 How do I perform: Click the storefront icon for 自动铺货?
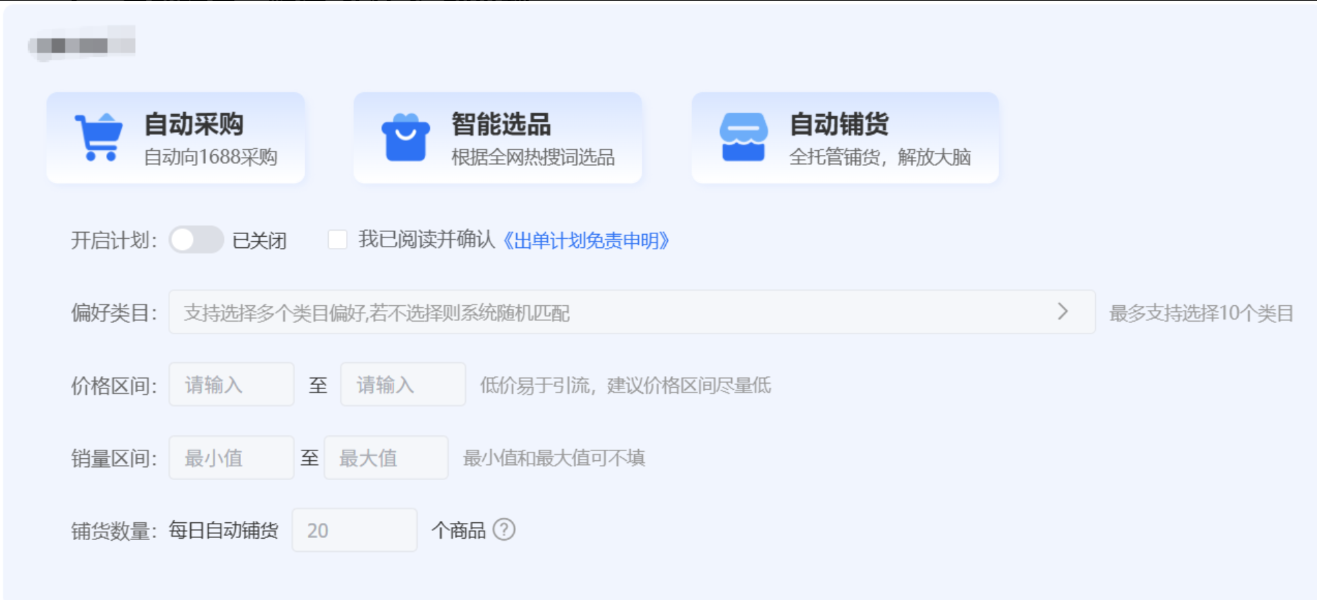[x=743, y=138]
